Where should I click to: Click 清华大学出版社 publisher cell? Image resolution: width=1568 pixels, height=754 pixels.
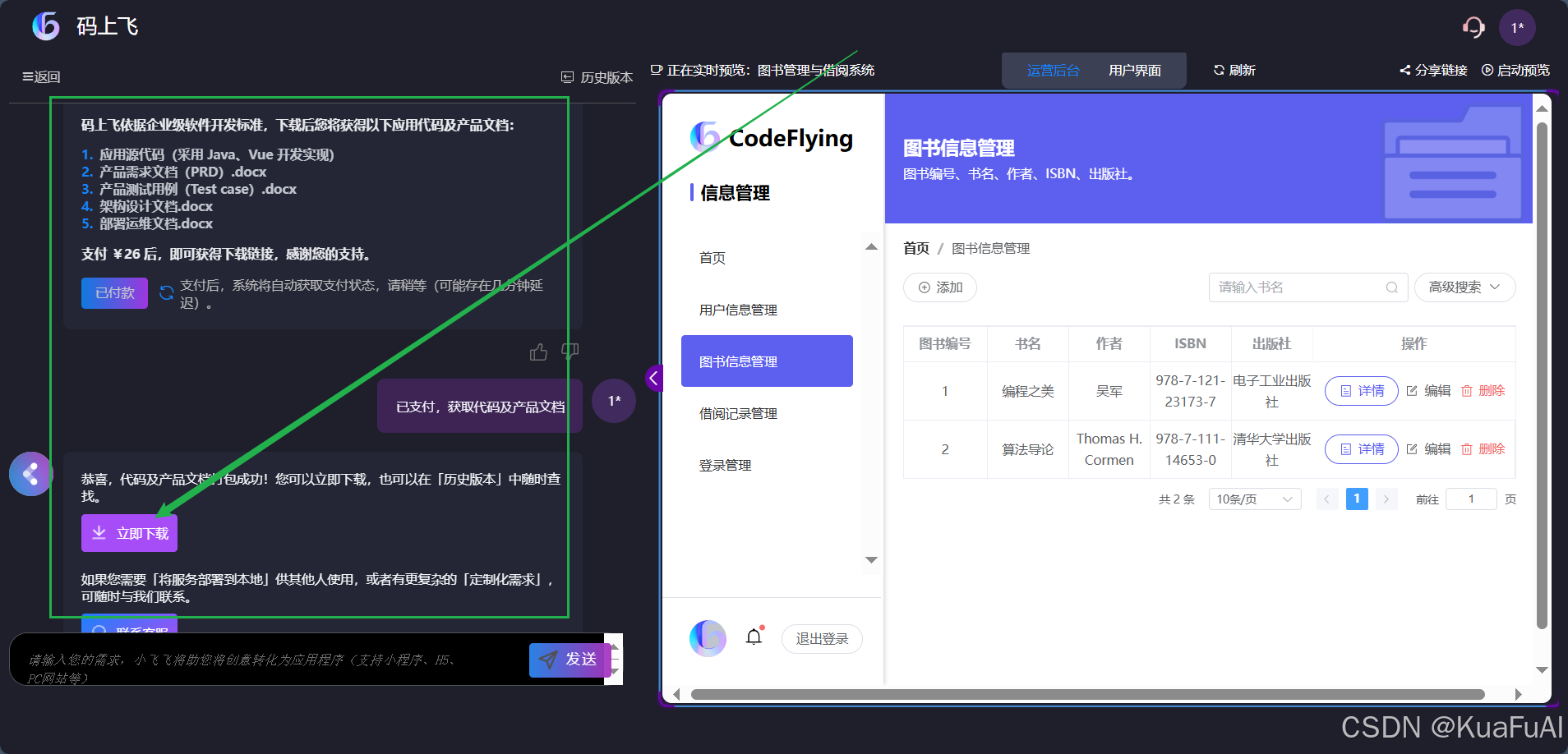coord(1271,449)
